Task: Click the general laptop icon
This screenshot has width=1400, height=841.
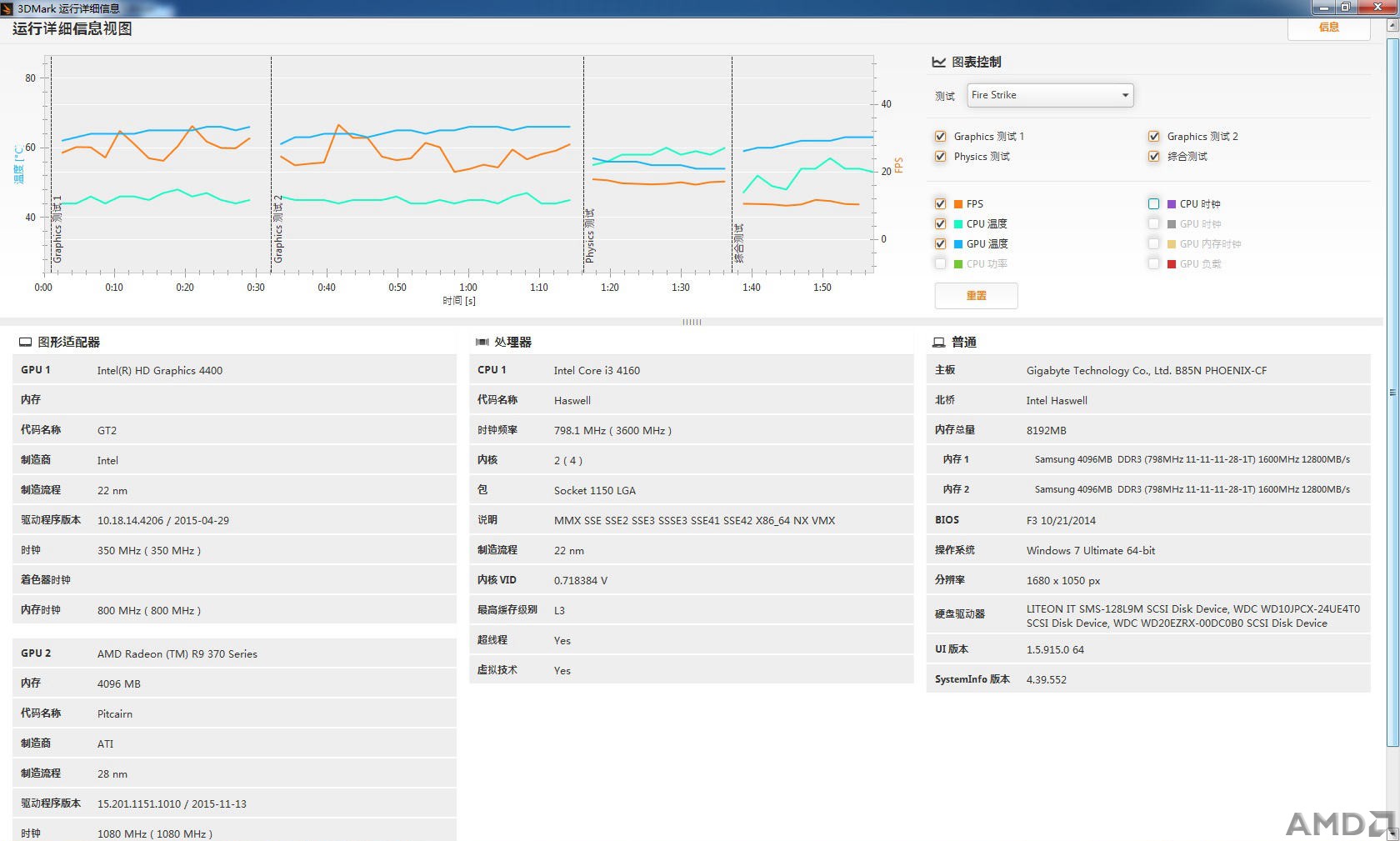Action: pos(938,342)
